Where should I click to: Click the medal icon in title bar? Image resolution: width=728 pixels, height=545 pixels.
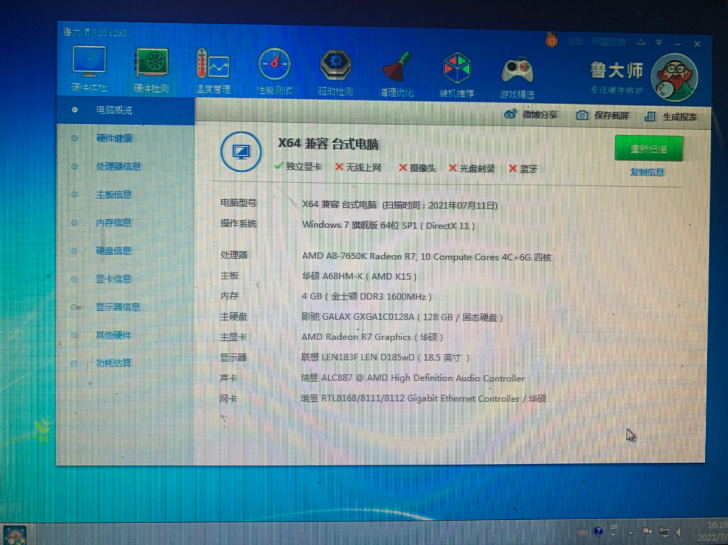point(552,40)
